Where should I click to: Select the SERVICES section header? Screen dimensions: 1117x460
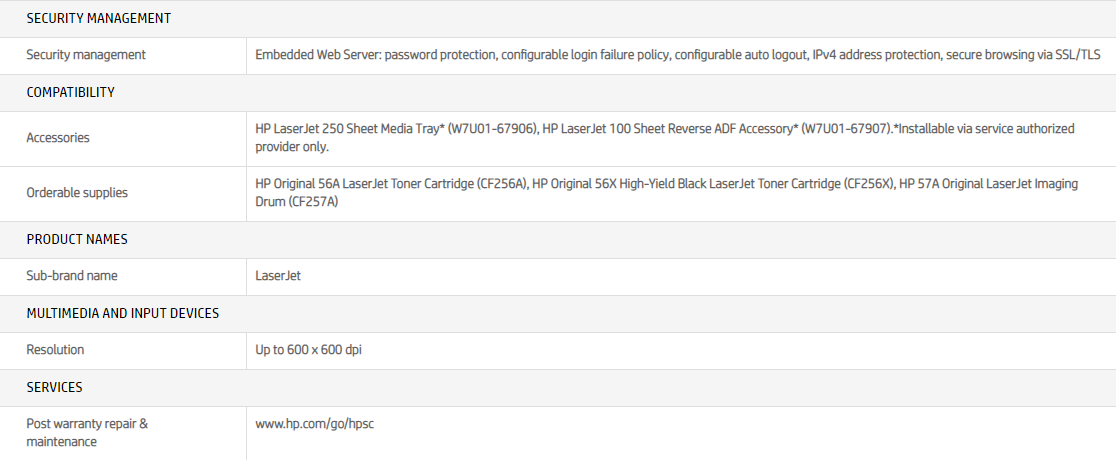pos(54,387)
